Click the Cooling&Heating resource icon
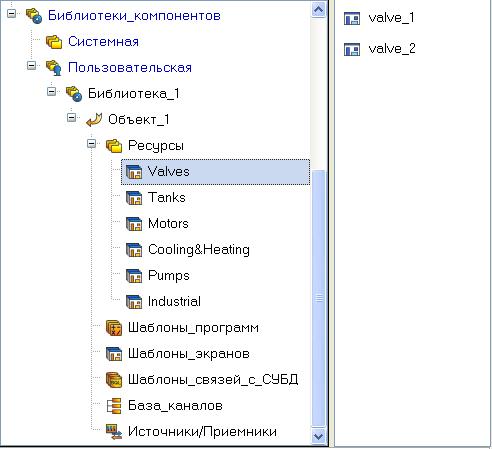This screenshot has width=492, height=449. 134,250
